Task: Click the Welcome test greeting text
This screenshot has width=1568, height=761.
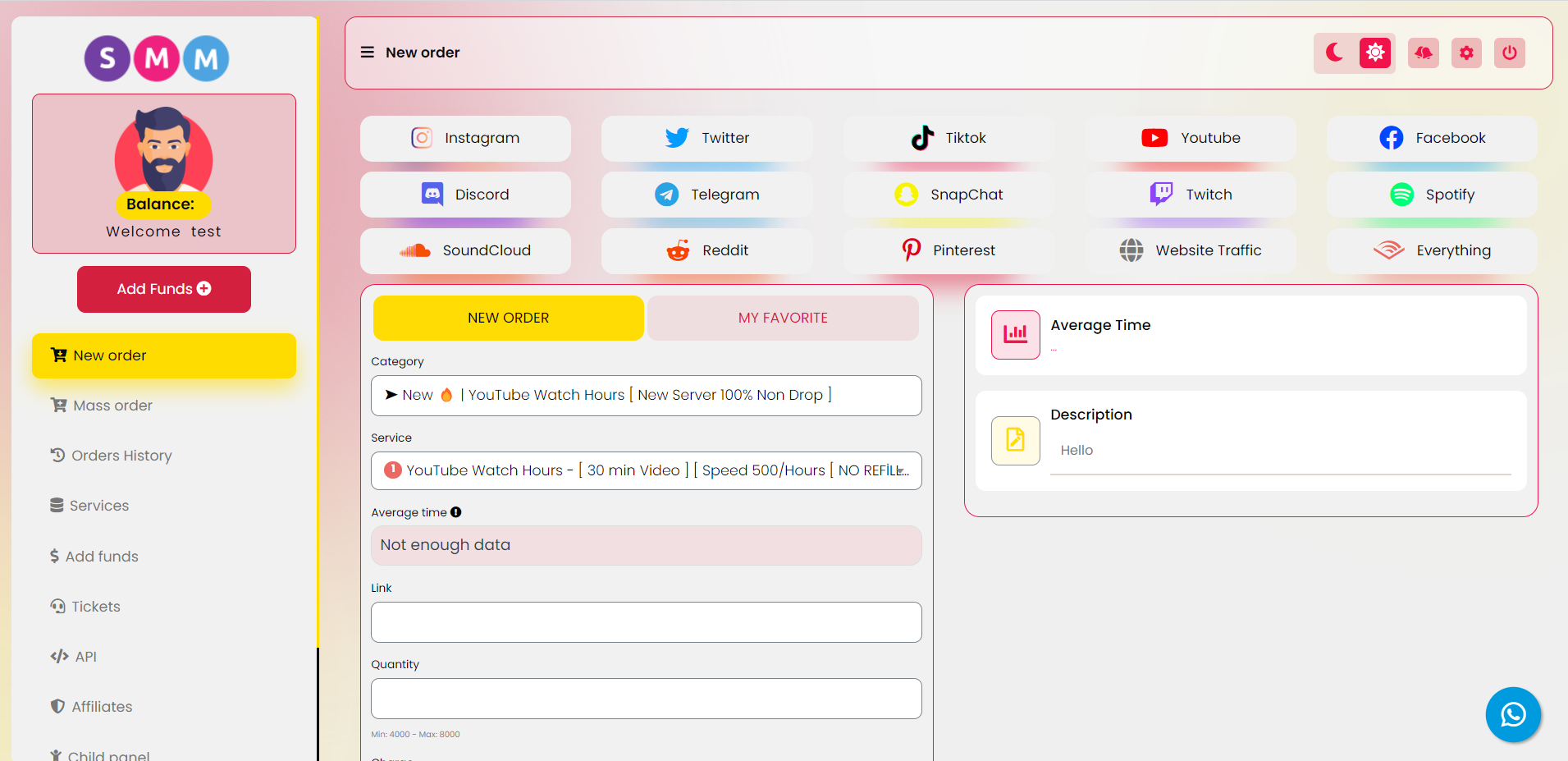Action: (163, 232)
